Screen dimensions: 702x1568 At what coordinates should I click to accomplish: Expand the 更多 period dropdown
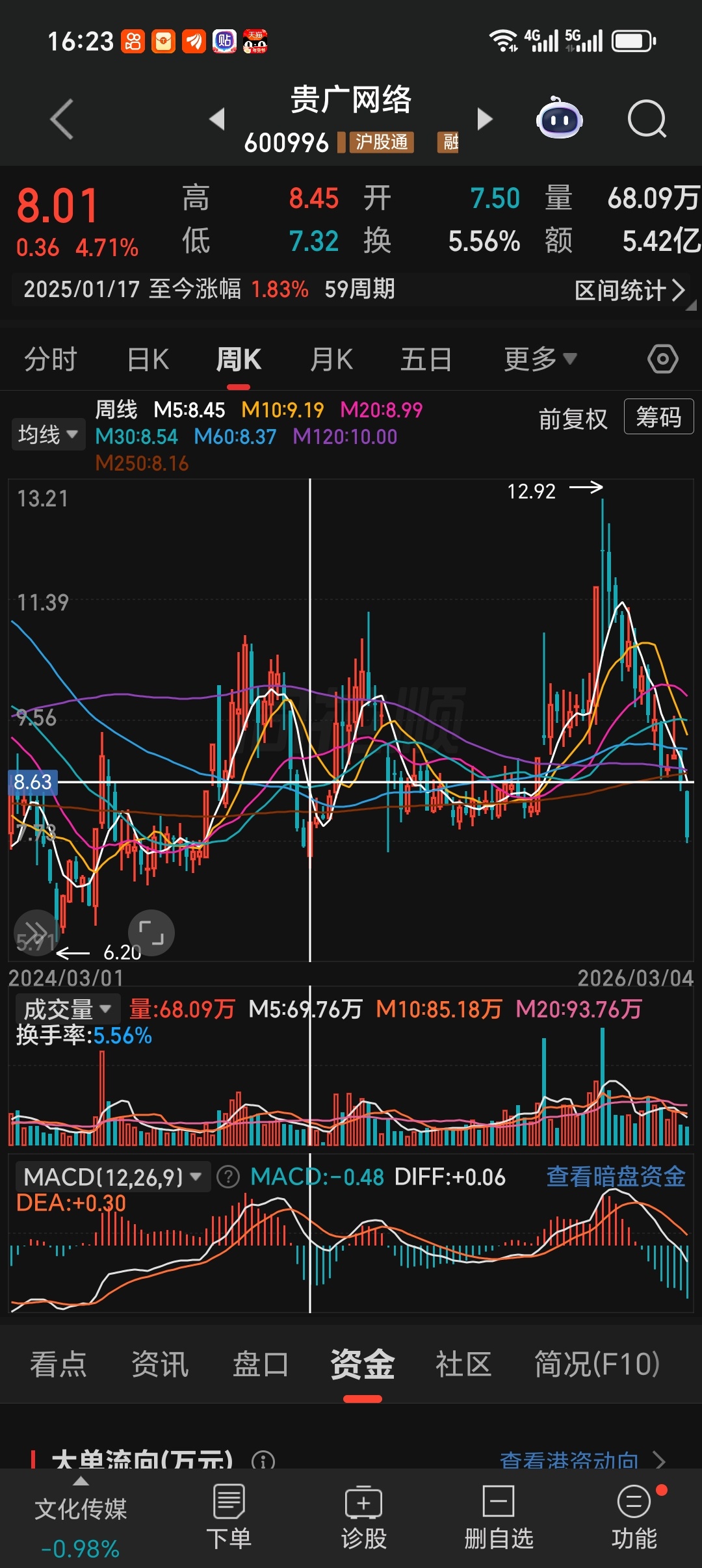(x=540, y=359)
